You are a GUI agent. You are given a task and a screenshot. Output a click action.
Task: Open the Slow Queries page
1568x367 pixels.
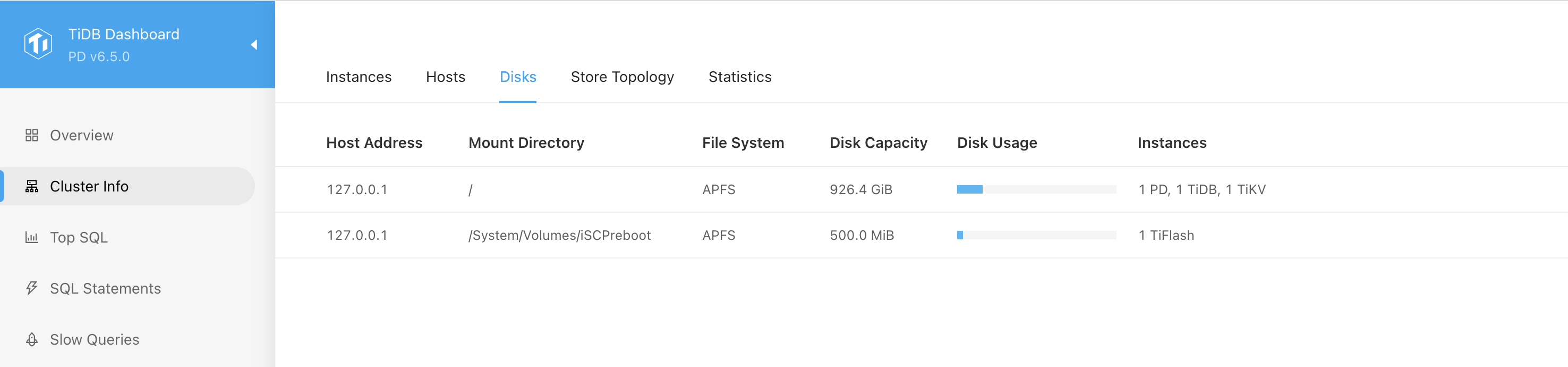[x=95, y=339]
